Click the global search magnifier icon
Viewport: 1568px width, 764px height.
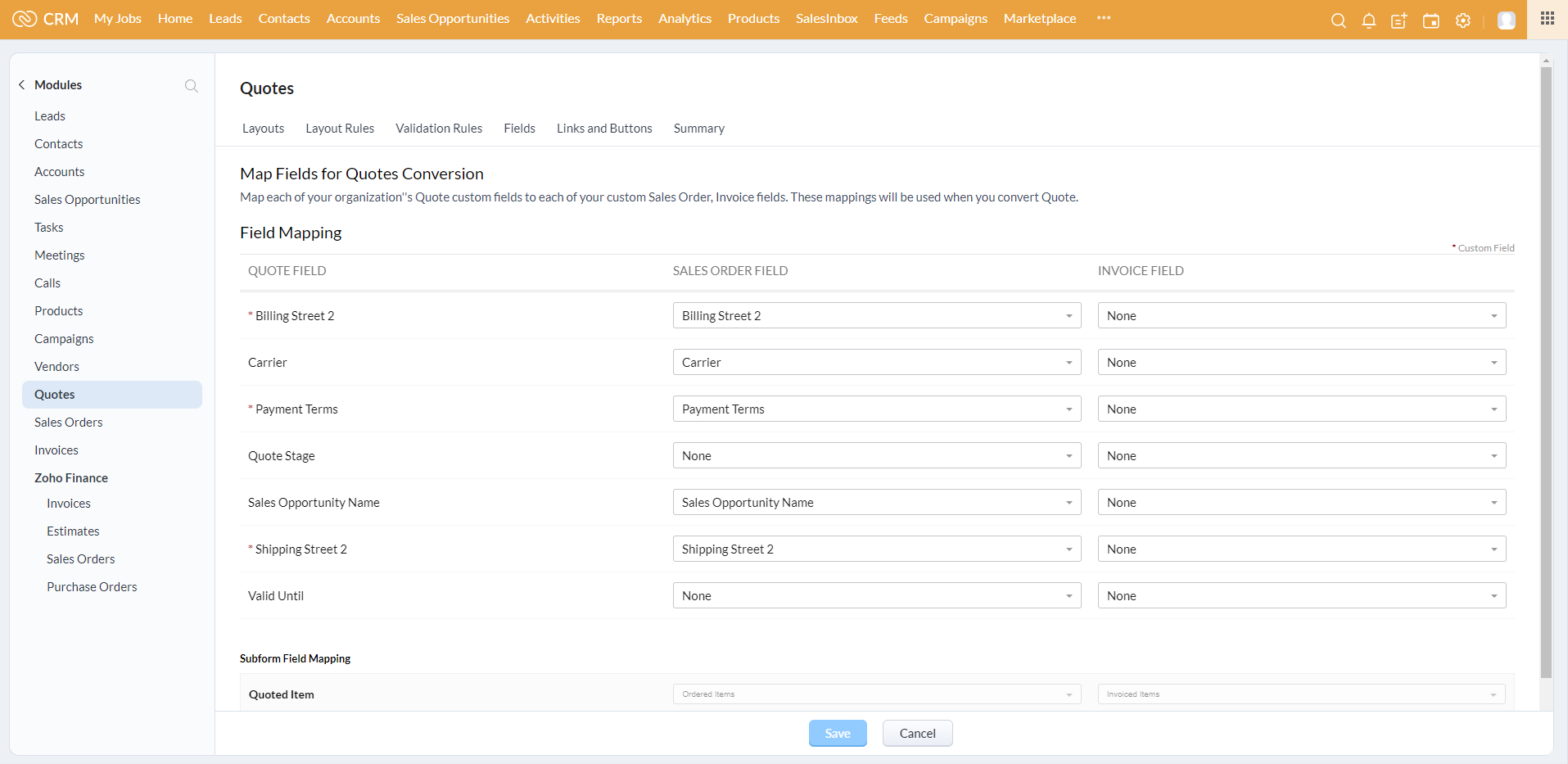coord(1338,20)
